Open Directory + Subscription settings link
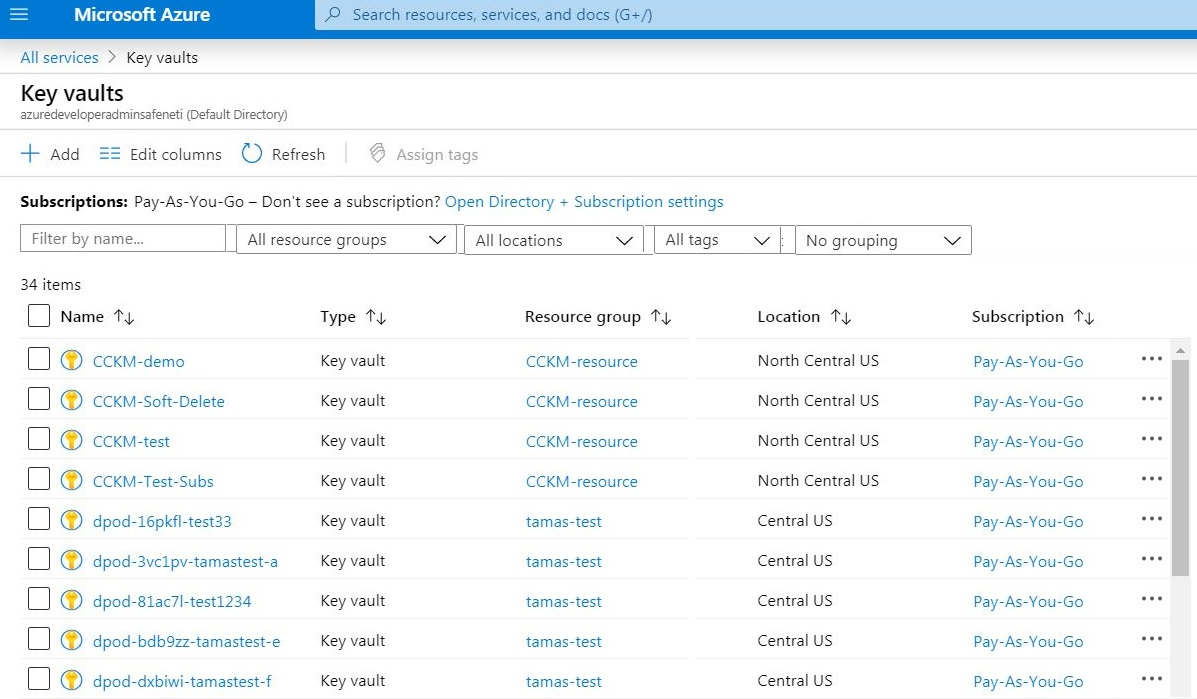This screenshot has width=1197, height=699. pos(584,202)
